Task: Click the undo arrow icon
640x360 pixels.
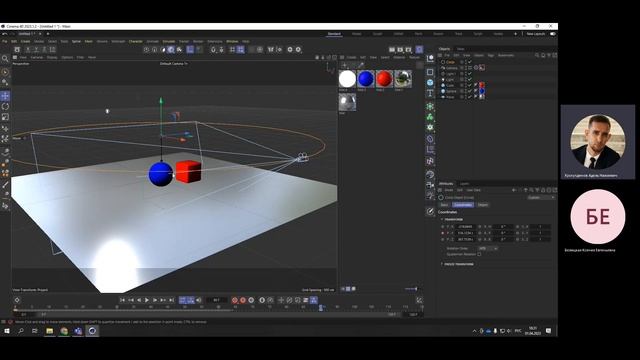Action: click(x=5, y=34)
